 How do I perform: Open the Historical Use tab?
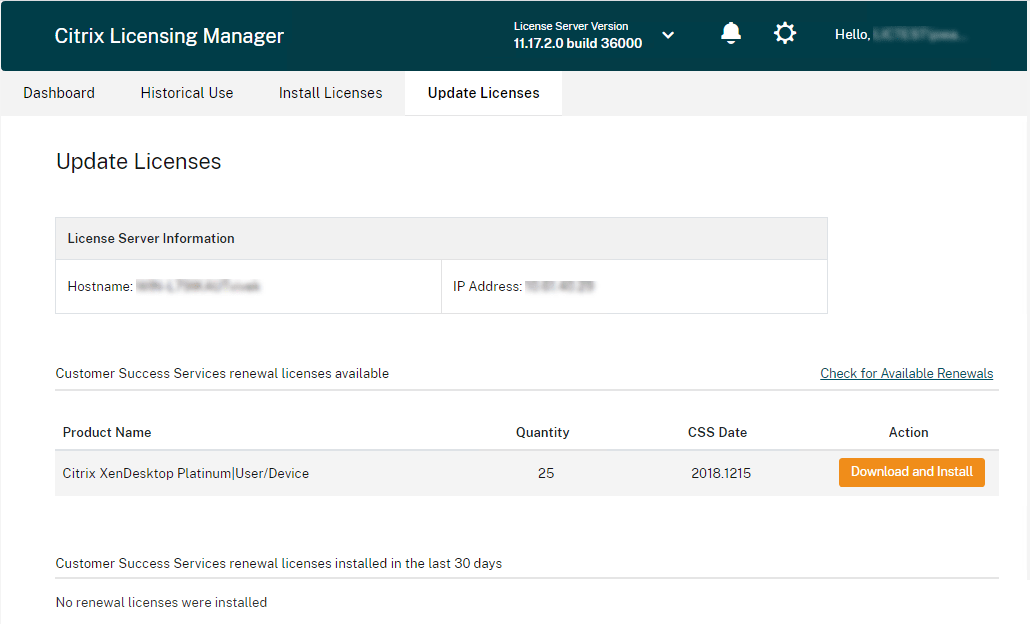pyautogui.click(x=186, y=92)
